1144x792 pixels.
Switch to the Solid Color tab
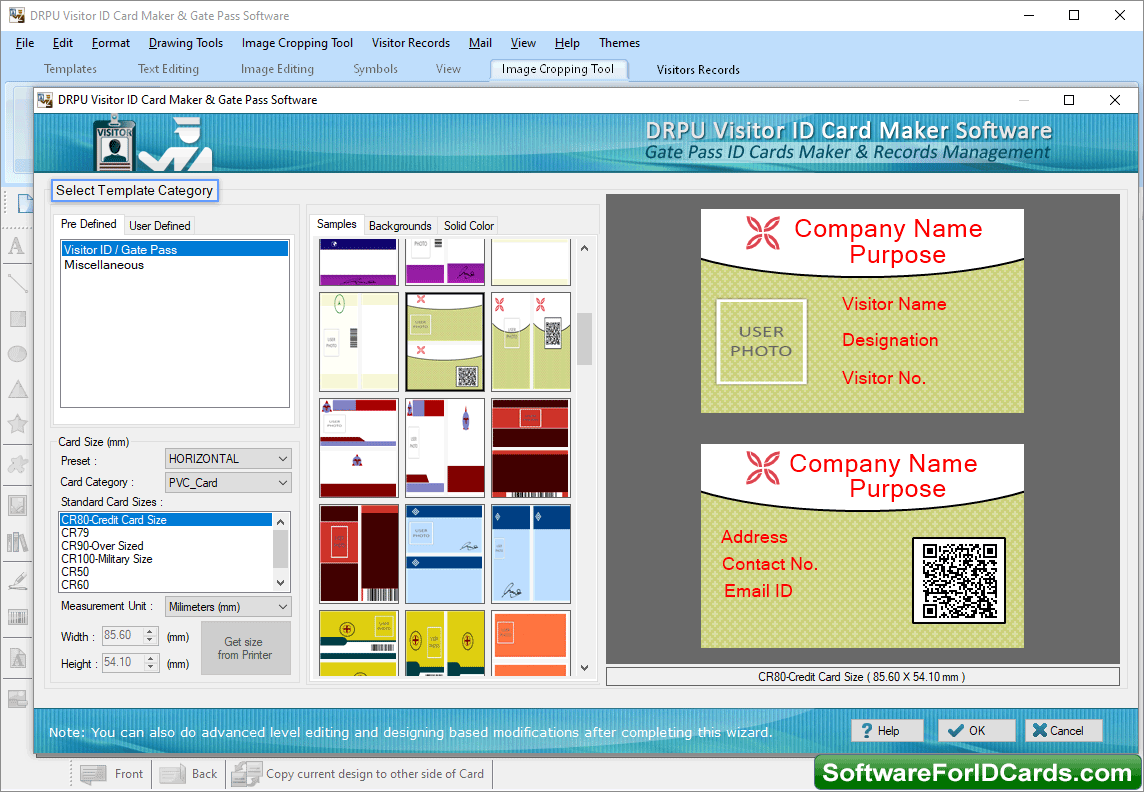[469, 226]
